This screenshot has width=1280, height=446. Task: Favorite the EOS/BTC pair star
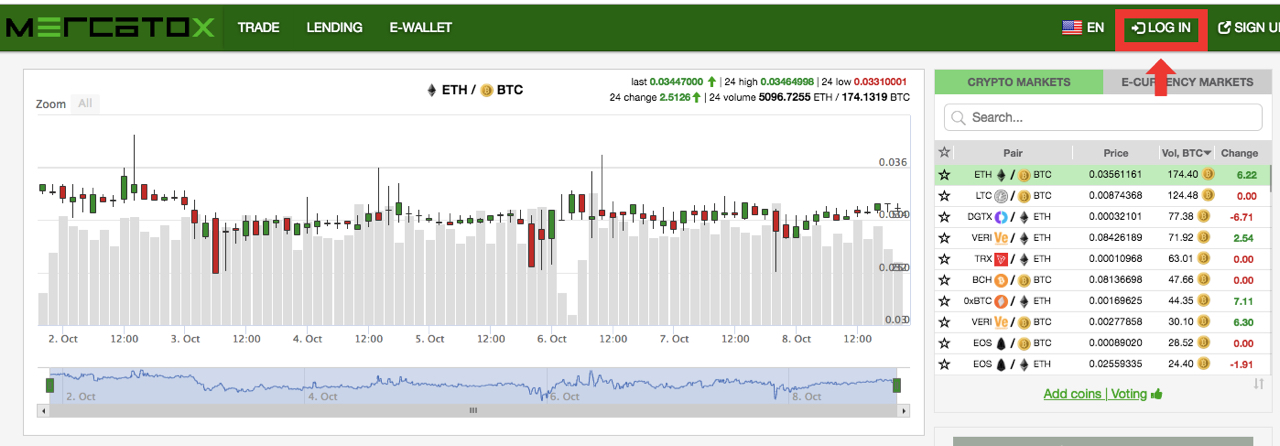(x=944, y=342)
